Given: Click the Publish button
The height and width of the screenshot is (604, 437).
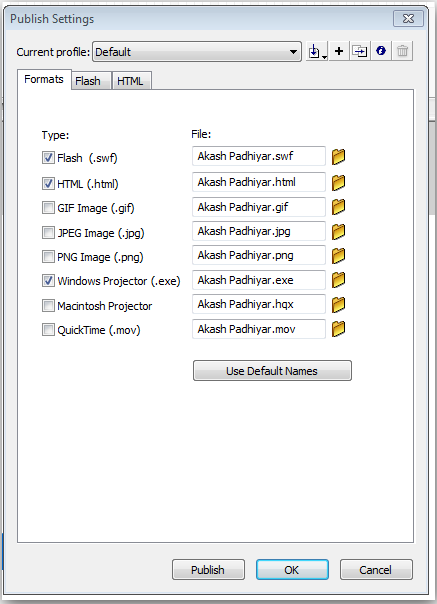Looking at the screenshot, I should click(208, 570).
